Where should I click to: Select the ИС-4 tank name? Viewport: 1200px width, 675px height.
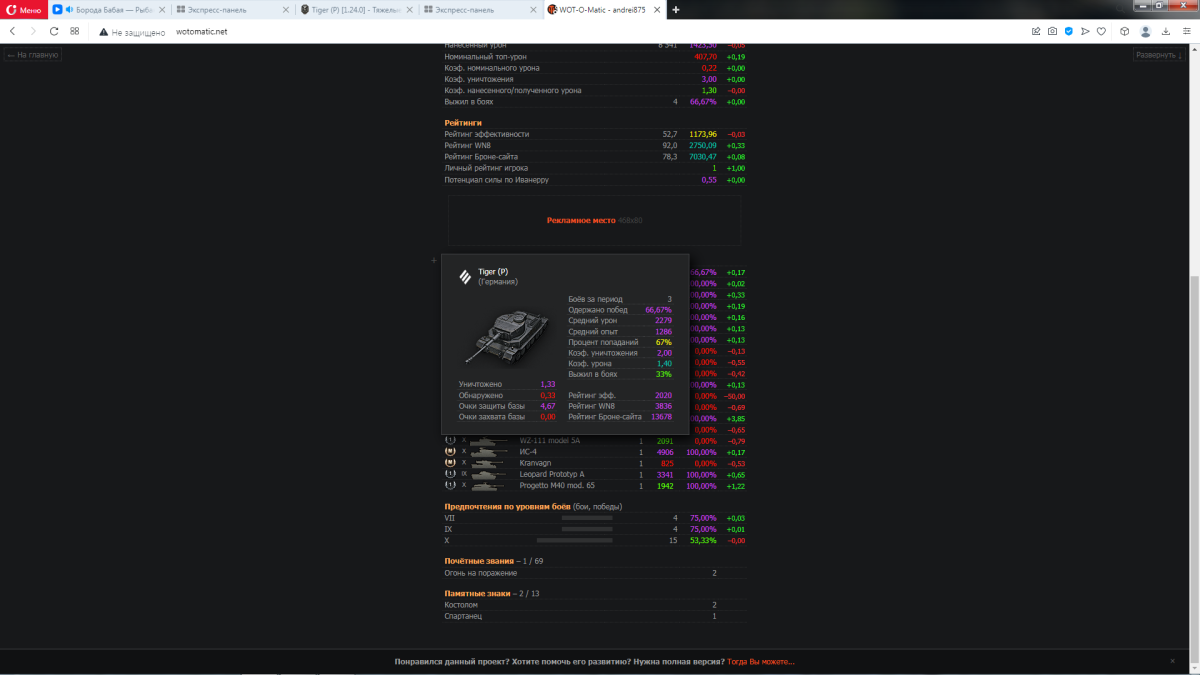pos(528,452)
